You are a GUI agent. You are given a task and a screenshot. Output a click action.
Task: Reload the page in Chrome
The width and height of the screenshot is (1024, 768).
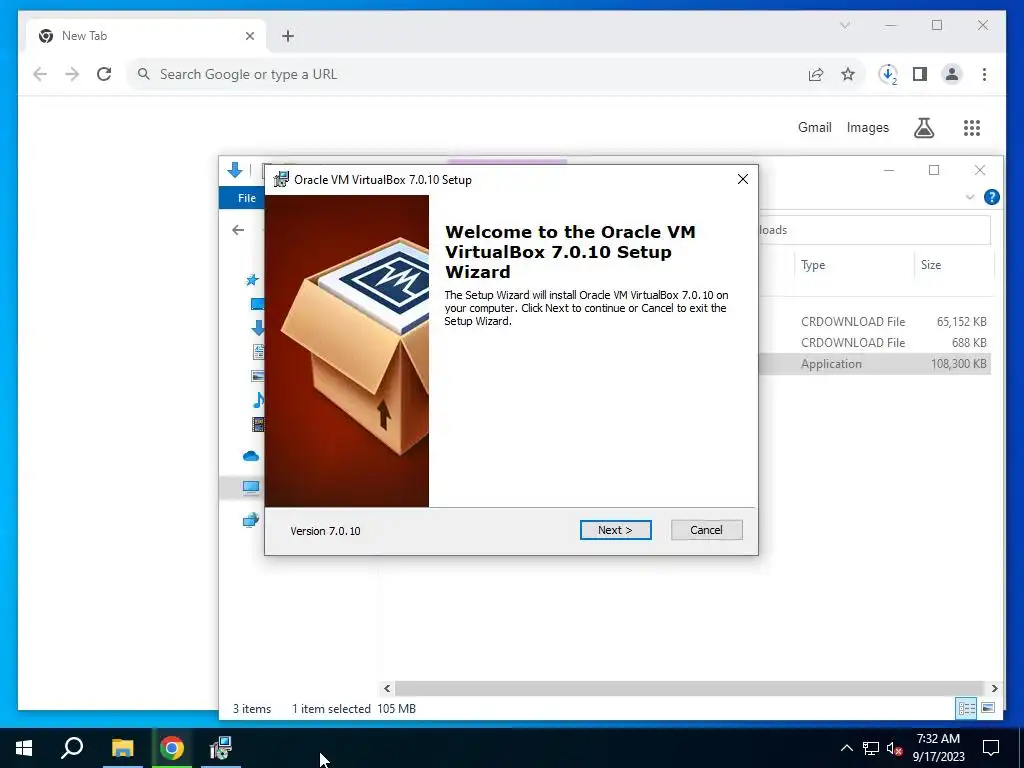pyautogui.click(x=104, y=74)
